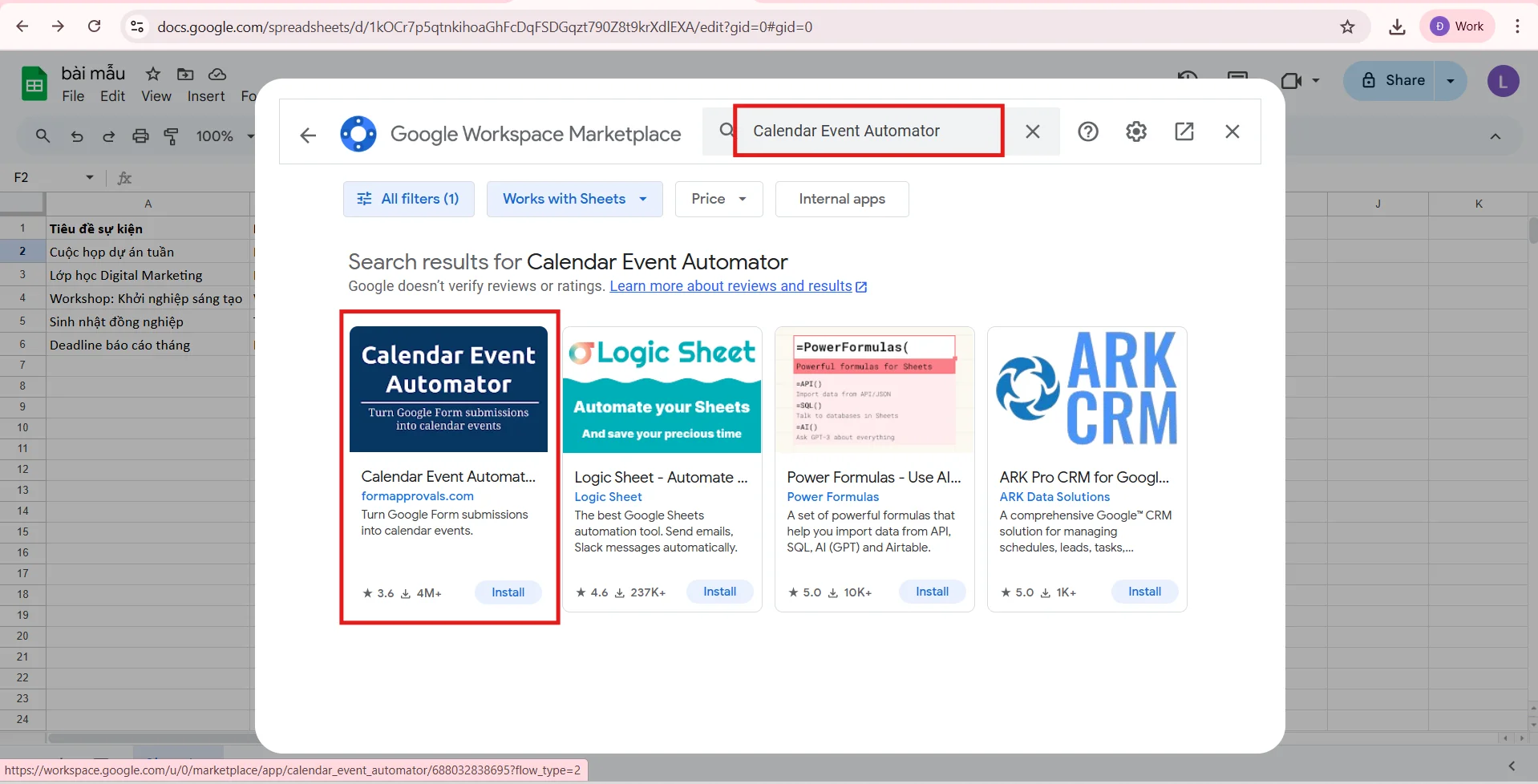
Task: Expand the Share options arrow
Action: pos(1451,80)
